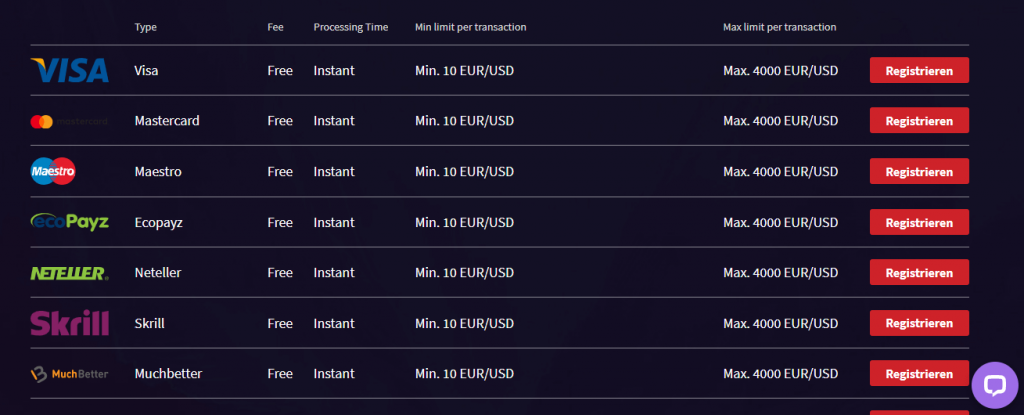Image resolution: width=1024 pixels, height=415 pixels.
Task: Click the Processing Time column header
Action: click(351, 27)
